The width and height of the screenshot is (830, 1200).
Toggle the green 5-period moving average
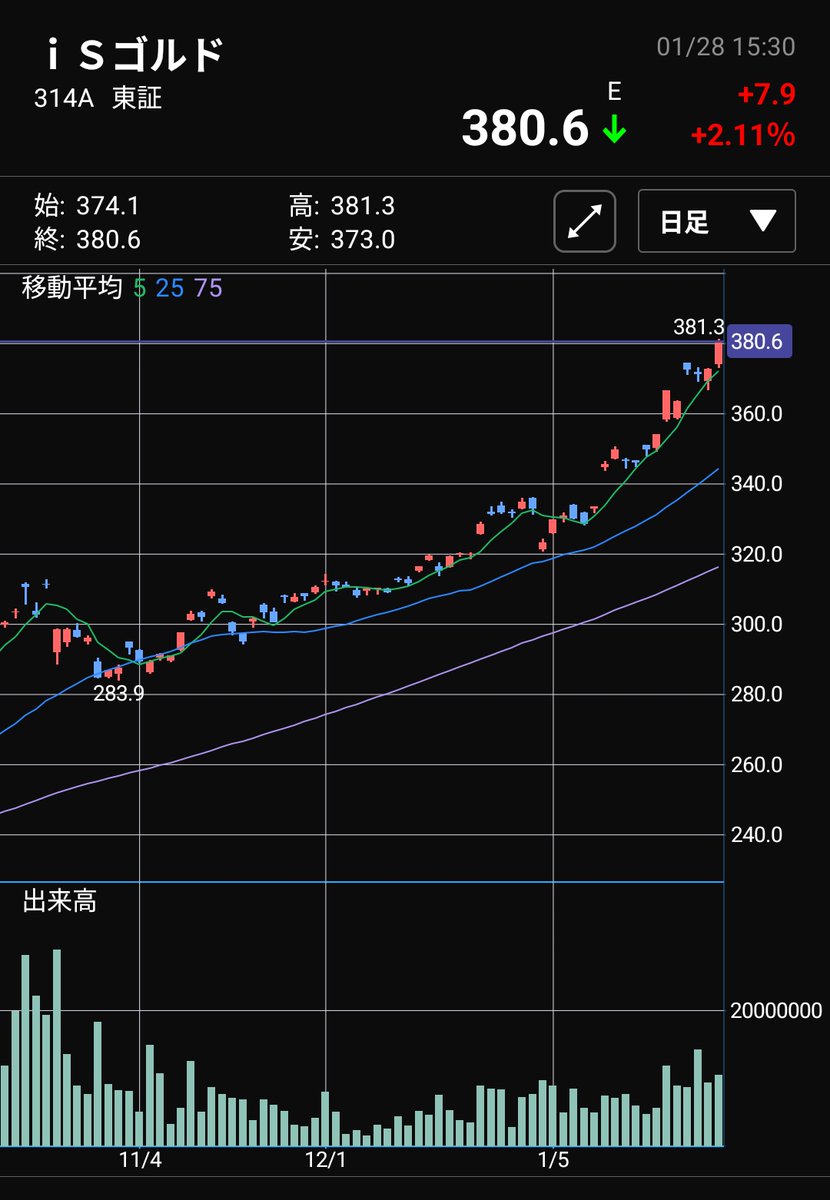click(140, 290)
